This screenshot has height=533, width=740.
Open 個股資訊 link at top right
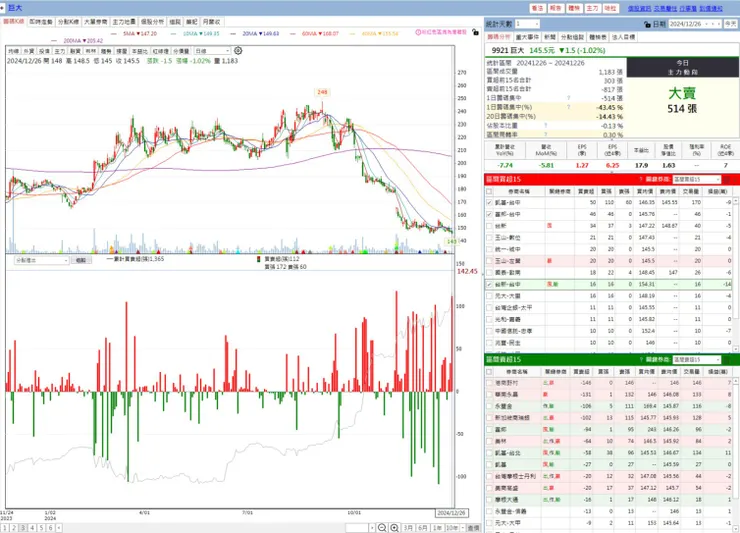click(639, 8)
